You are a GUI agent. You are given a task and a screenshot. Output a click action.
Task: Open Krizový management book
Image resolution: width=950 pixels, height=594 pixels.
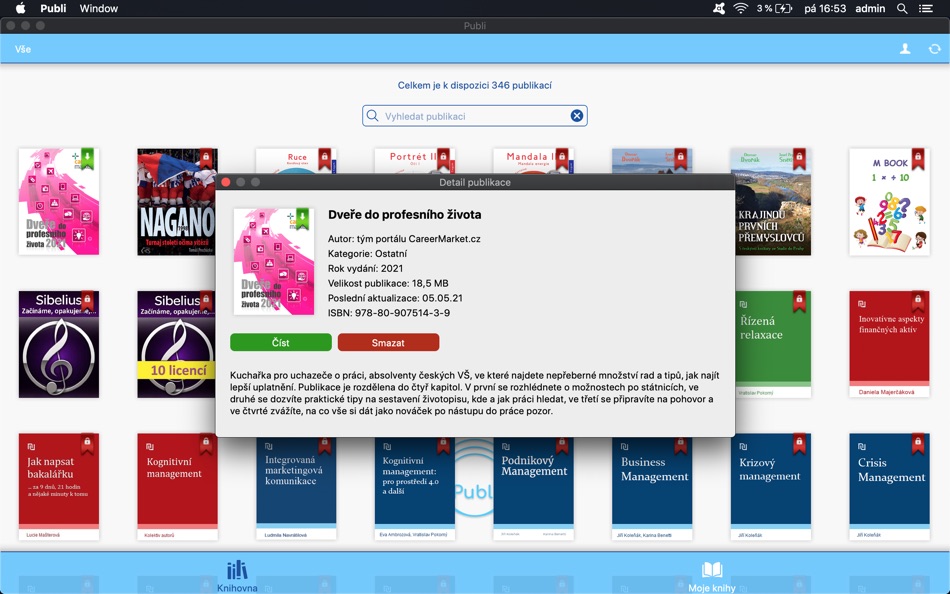coord(771,486)
